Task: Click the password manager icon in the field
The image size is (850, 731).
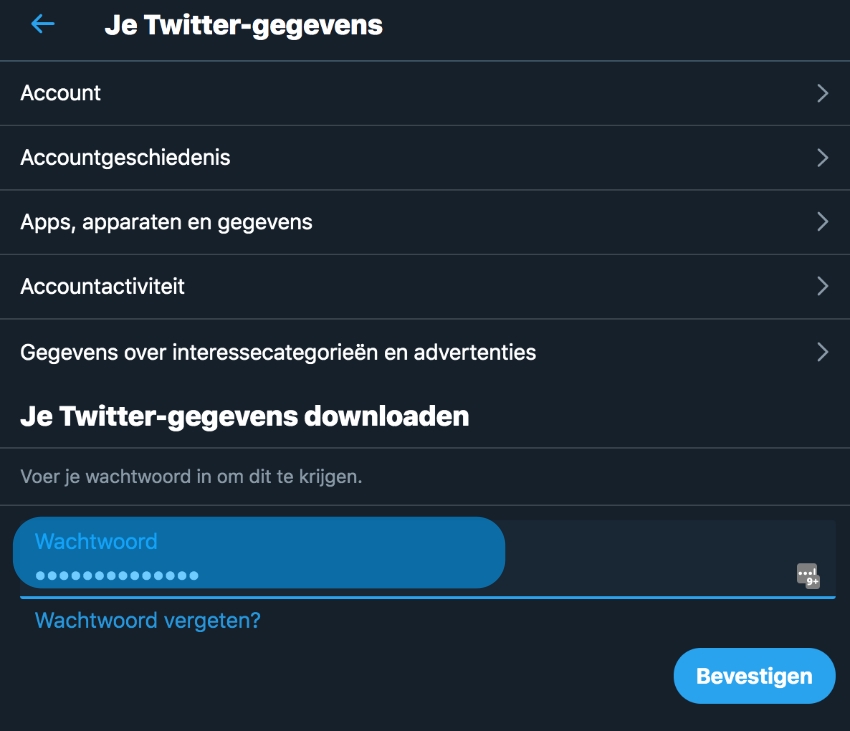Action: coord(807,575)
